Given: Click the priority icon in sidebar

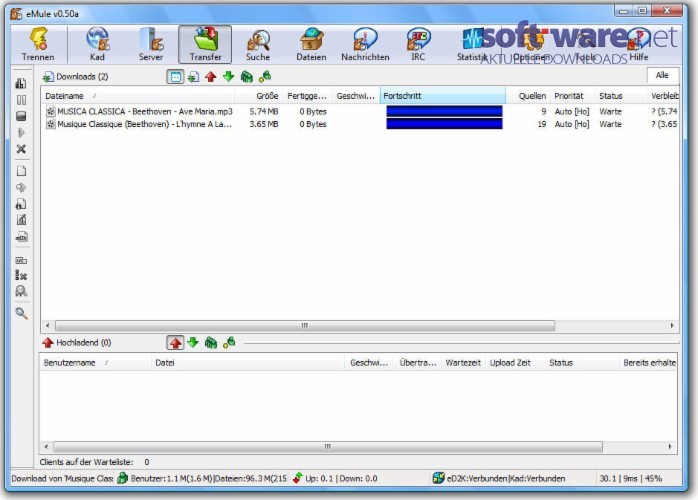Looking at the screenshot, I should point(21,83).
